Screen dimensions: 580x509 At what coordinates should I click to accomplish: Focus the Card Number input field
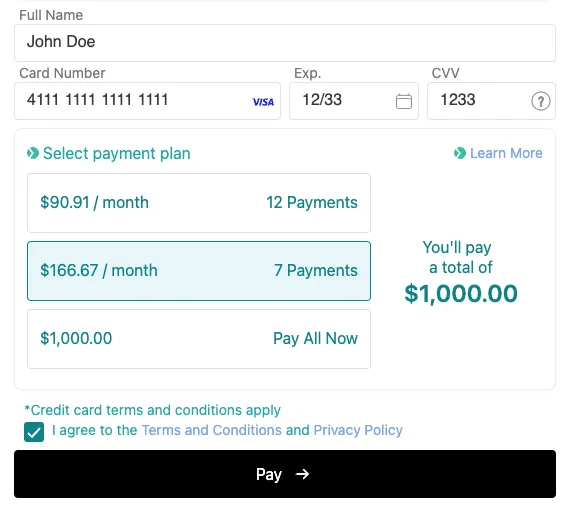[147, 101]
